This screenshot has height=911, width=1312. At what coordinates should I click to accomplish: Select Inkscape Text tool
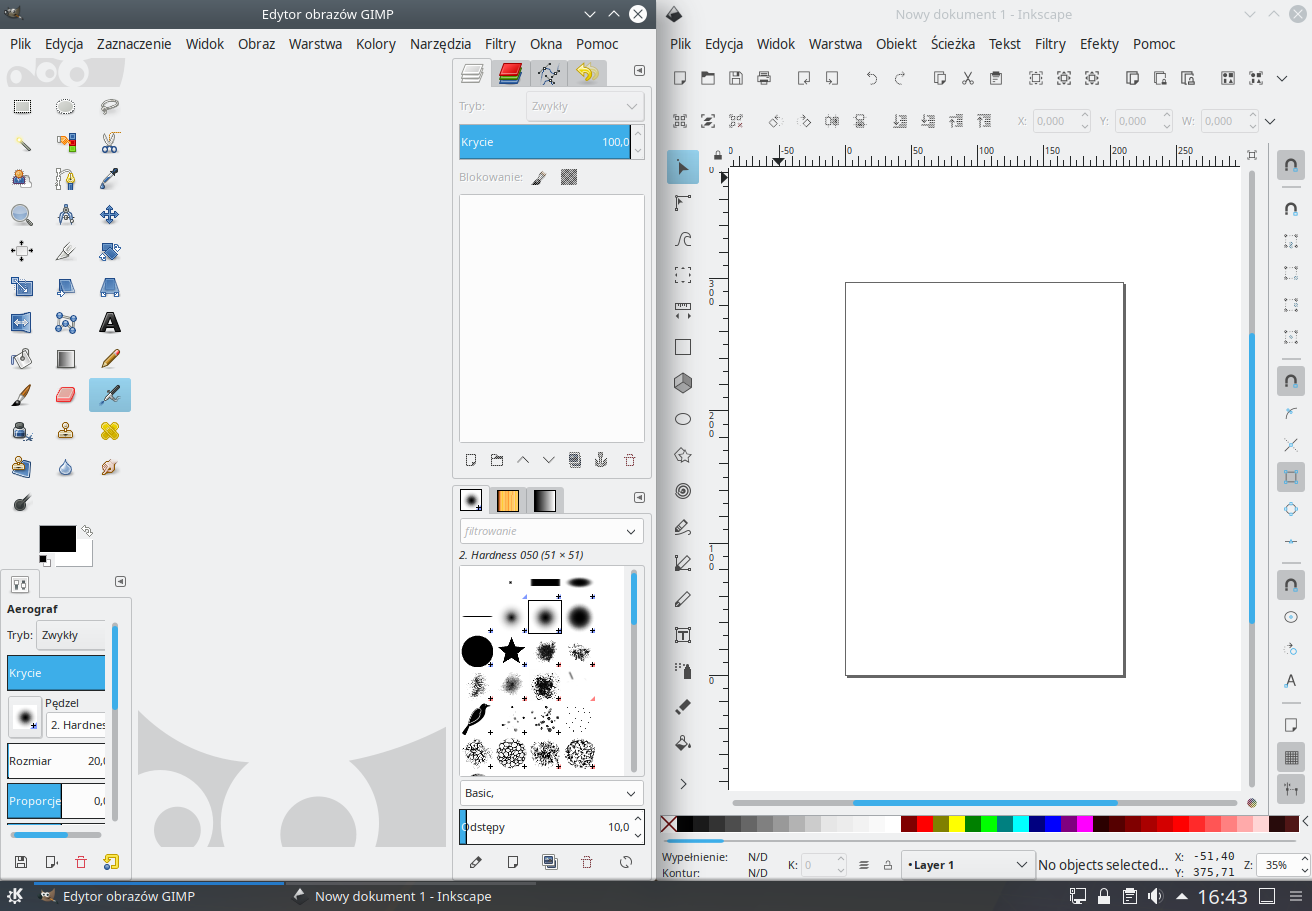click(x=683, y=635)
